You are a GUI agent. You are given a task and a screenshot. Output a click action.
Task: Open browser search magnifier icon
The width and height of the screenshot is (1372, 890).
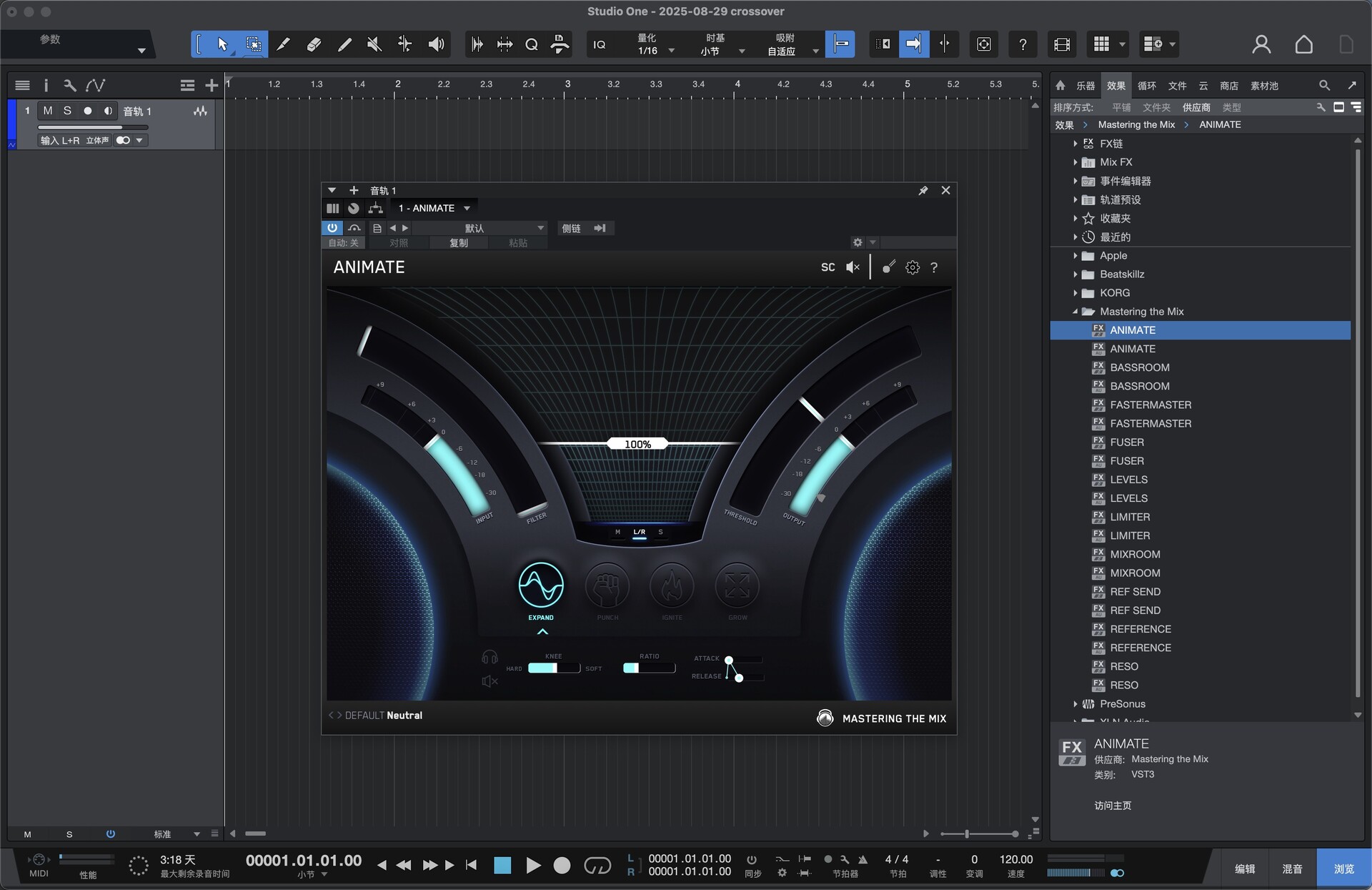(1324, 86)
